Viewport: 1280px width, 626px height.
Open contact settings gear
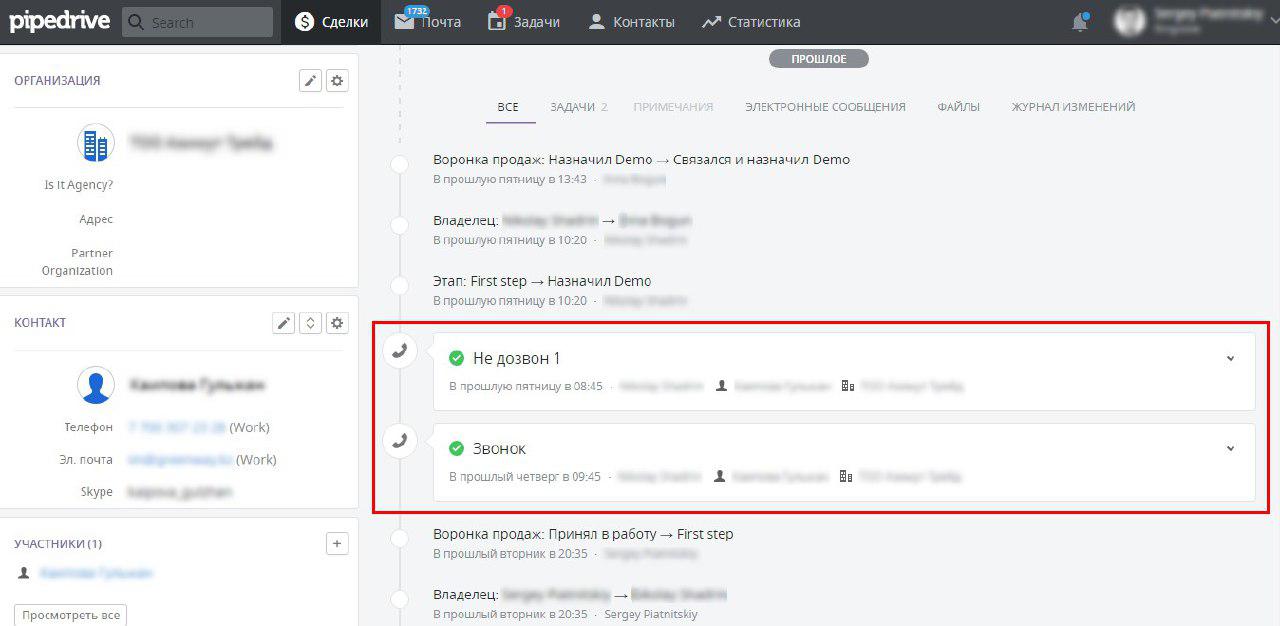coord(337,322)
